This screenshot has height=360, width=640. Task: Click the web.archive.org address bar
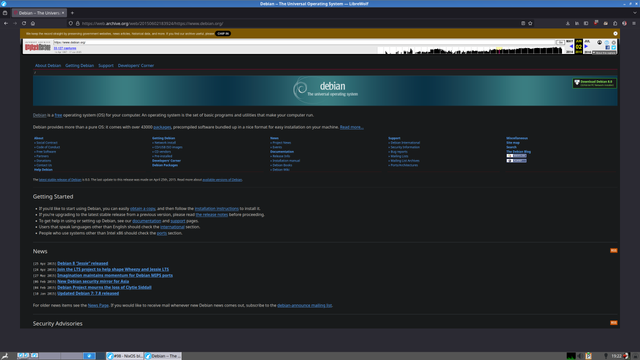pos(300,23)
